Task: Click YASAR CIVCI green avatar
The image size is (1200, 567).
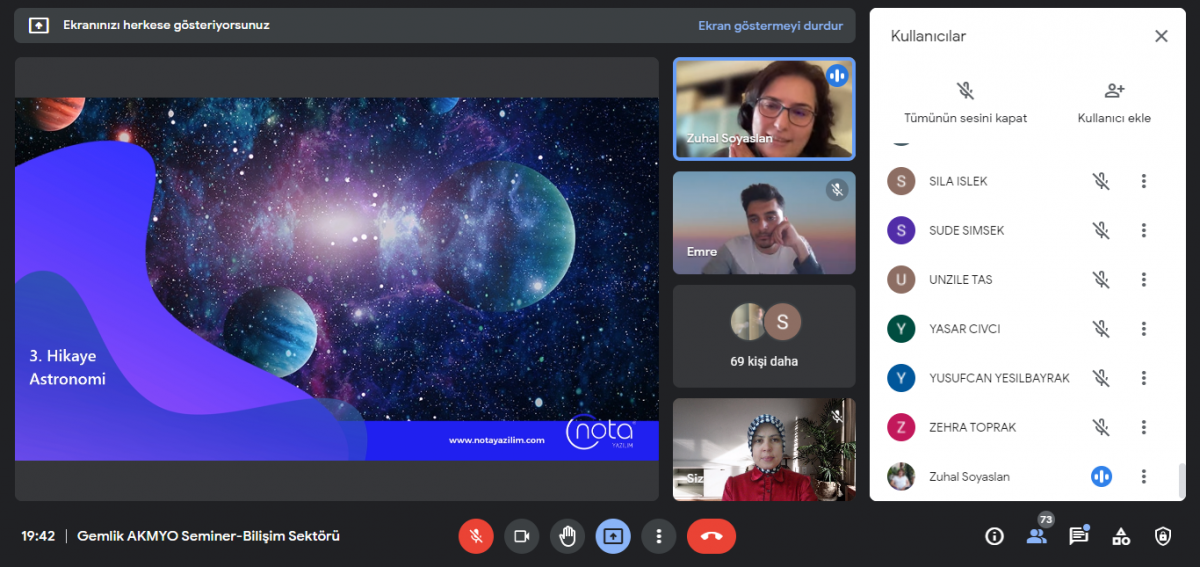Action: (x=901, y=328)
